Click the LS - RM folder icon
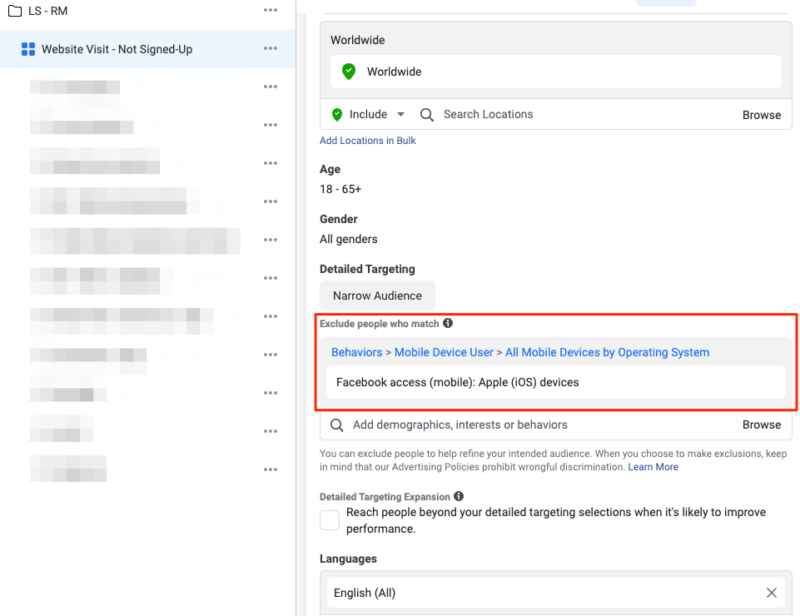This screenshot has width=800, height=616. tap(15, 11)
